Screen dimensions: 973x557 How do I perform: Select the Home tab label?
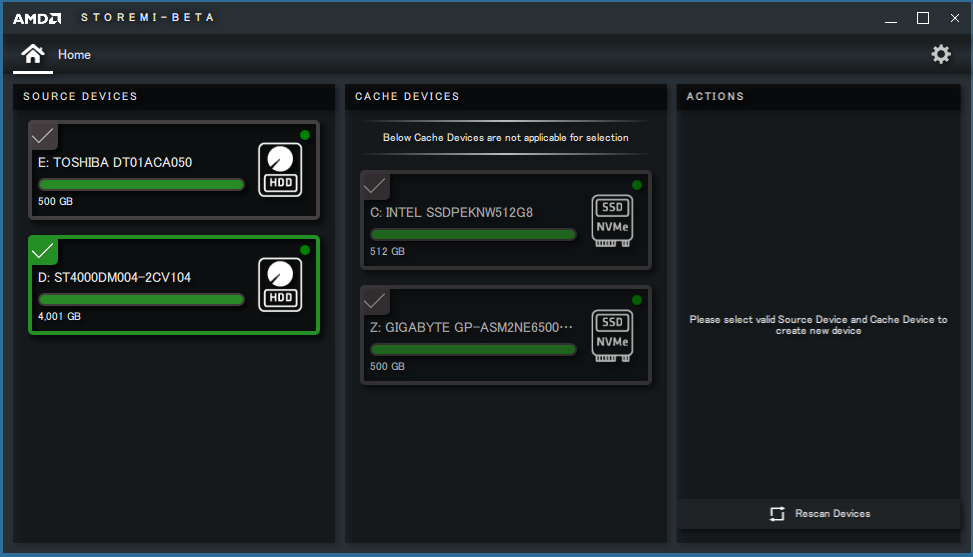pyautogui.click(x=74, y=55)
